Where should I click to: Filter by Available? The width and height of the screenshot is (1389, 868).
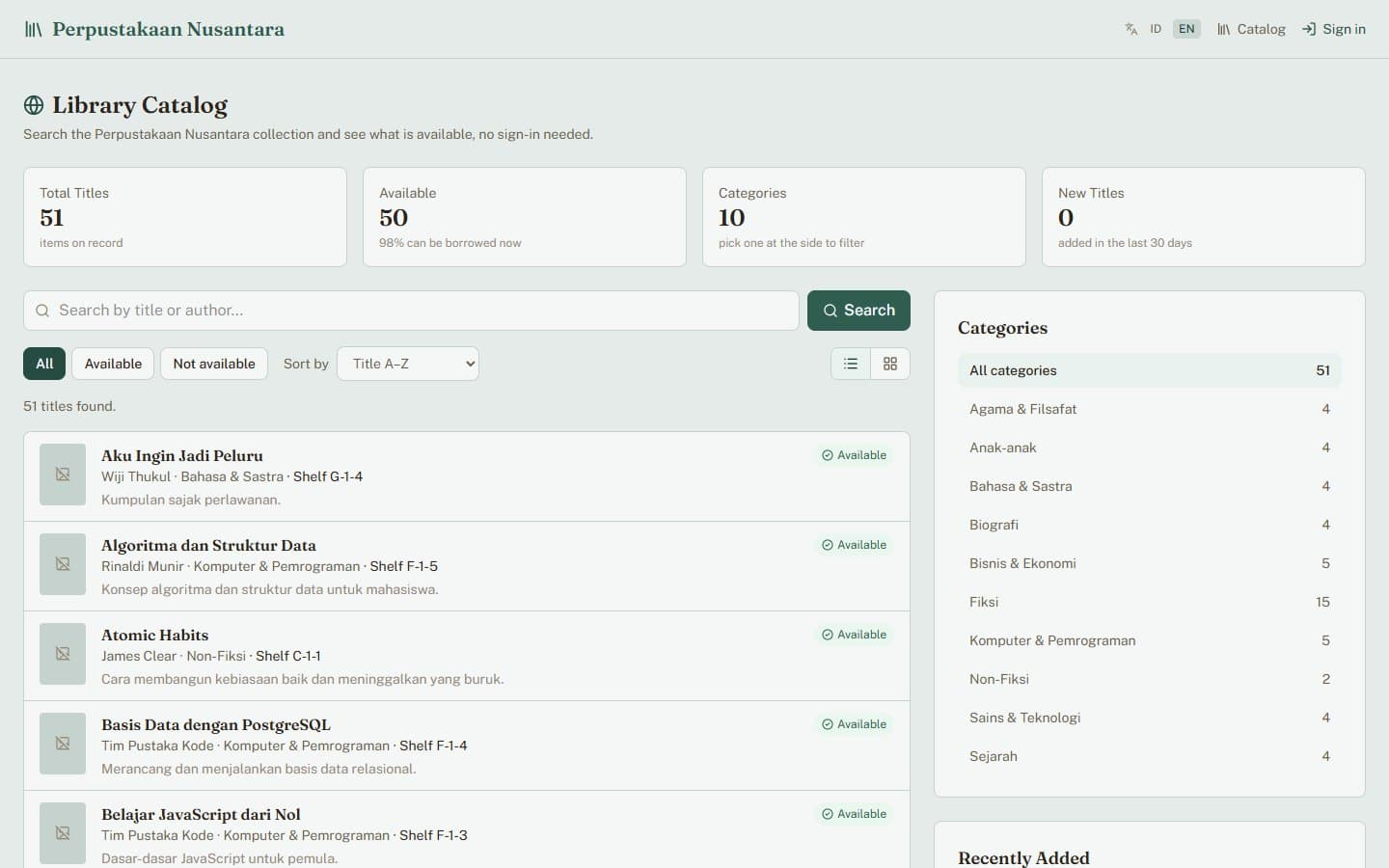tap(113, 364)
